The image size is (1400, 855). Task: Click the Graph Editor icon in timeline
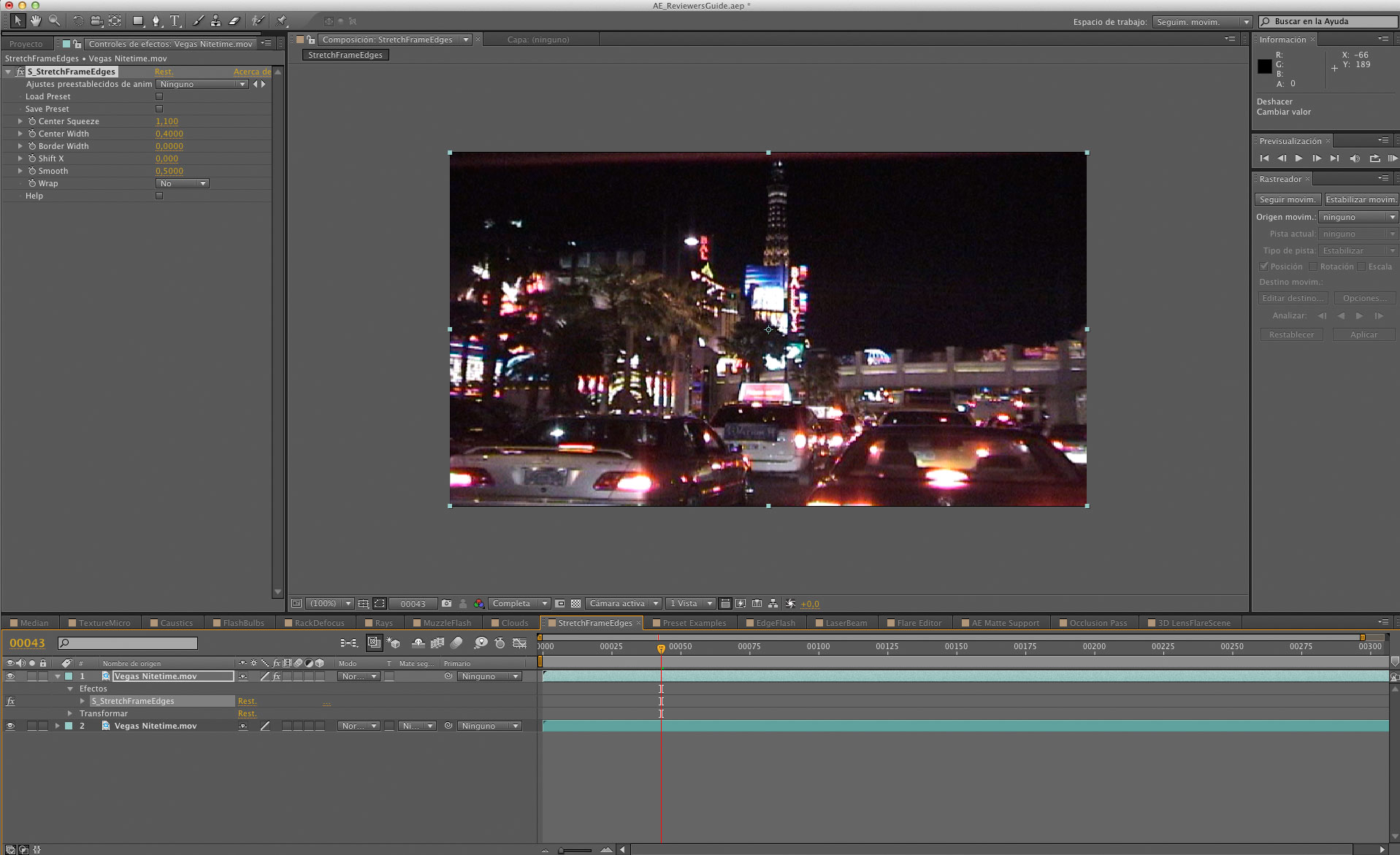tap(519, 643)
